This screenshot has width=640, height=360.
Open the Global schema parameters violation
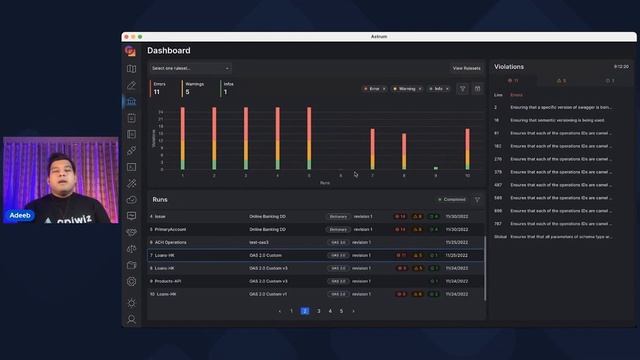pos(561,237)
